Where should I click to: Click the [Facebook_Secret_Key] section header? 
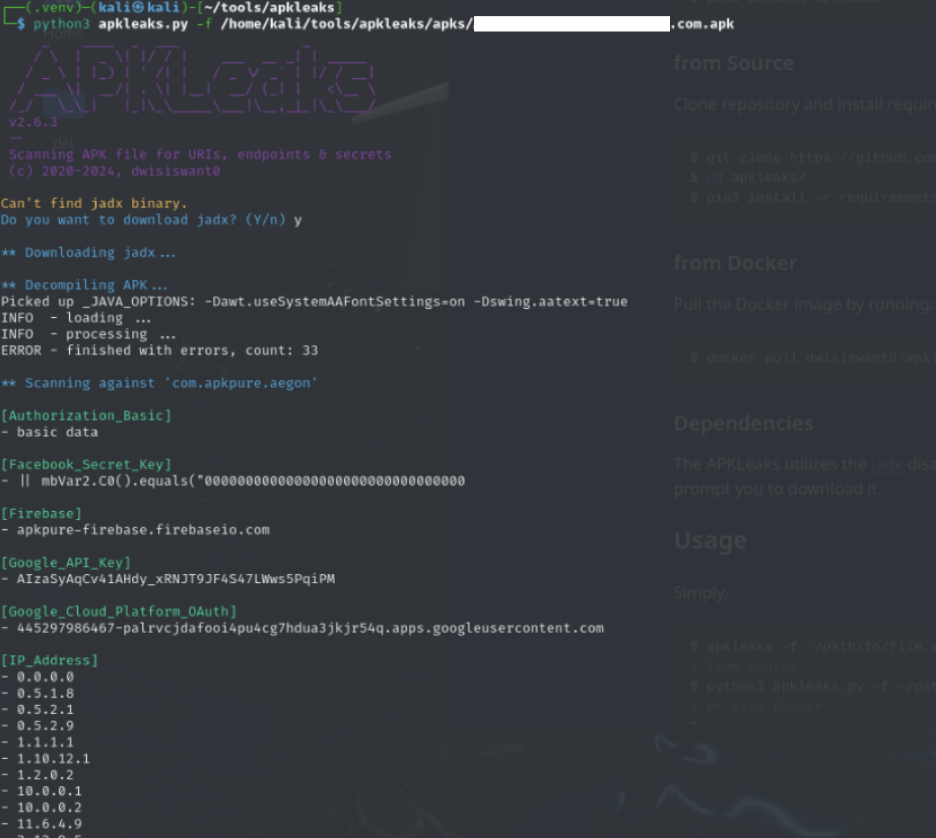point(86,464)
